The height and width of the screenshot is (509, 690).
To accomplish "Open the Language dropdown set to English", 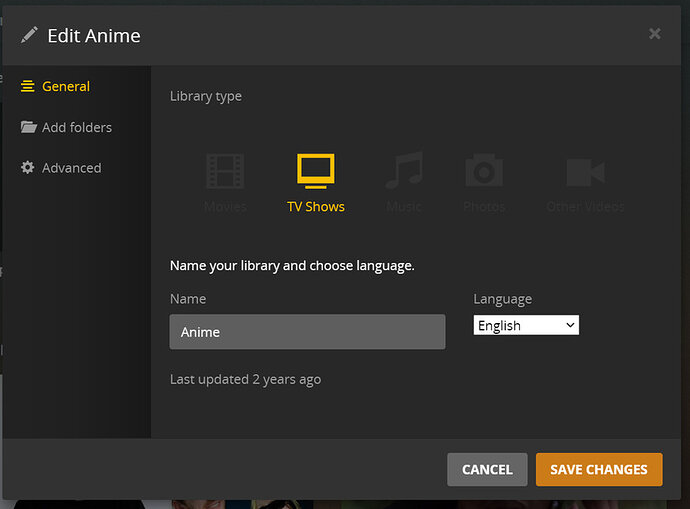I will point(526,325).
